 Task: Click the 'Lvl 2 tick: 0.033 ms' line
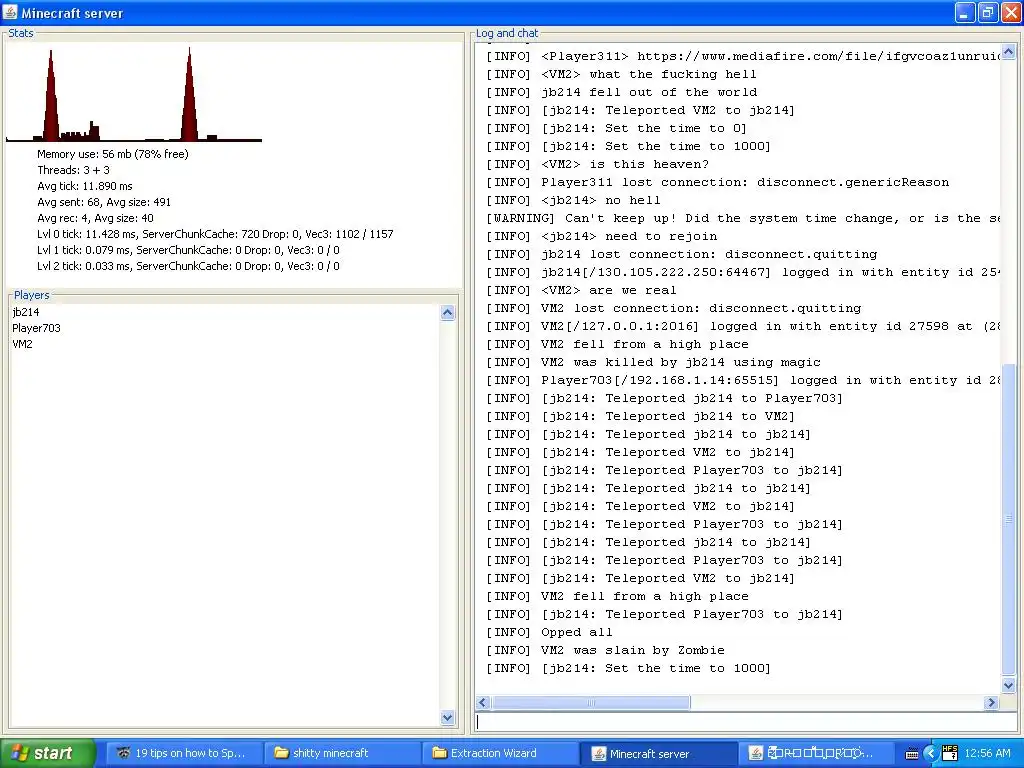click(x=188, y=266)
